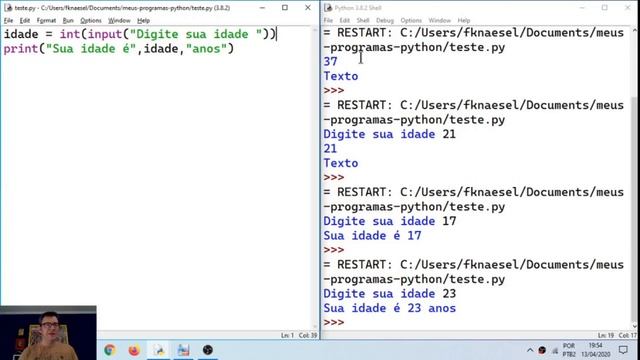Click idade variable in first code line

21,34
